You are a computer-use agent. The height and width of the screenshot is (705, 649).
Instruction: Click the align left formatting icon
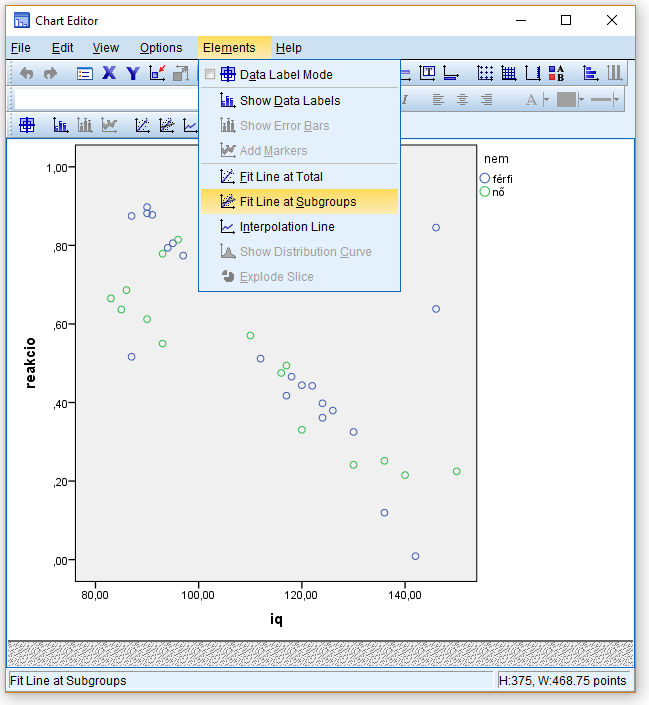click(x=438, y=99)
